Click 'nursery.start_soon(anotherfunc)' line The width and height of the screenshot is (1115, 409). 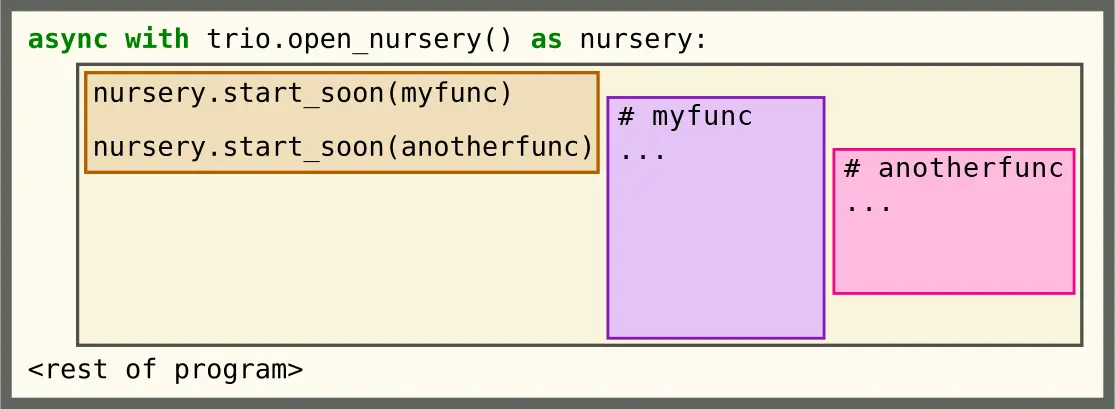(343, 147)
